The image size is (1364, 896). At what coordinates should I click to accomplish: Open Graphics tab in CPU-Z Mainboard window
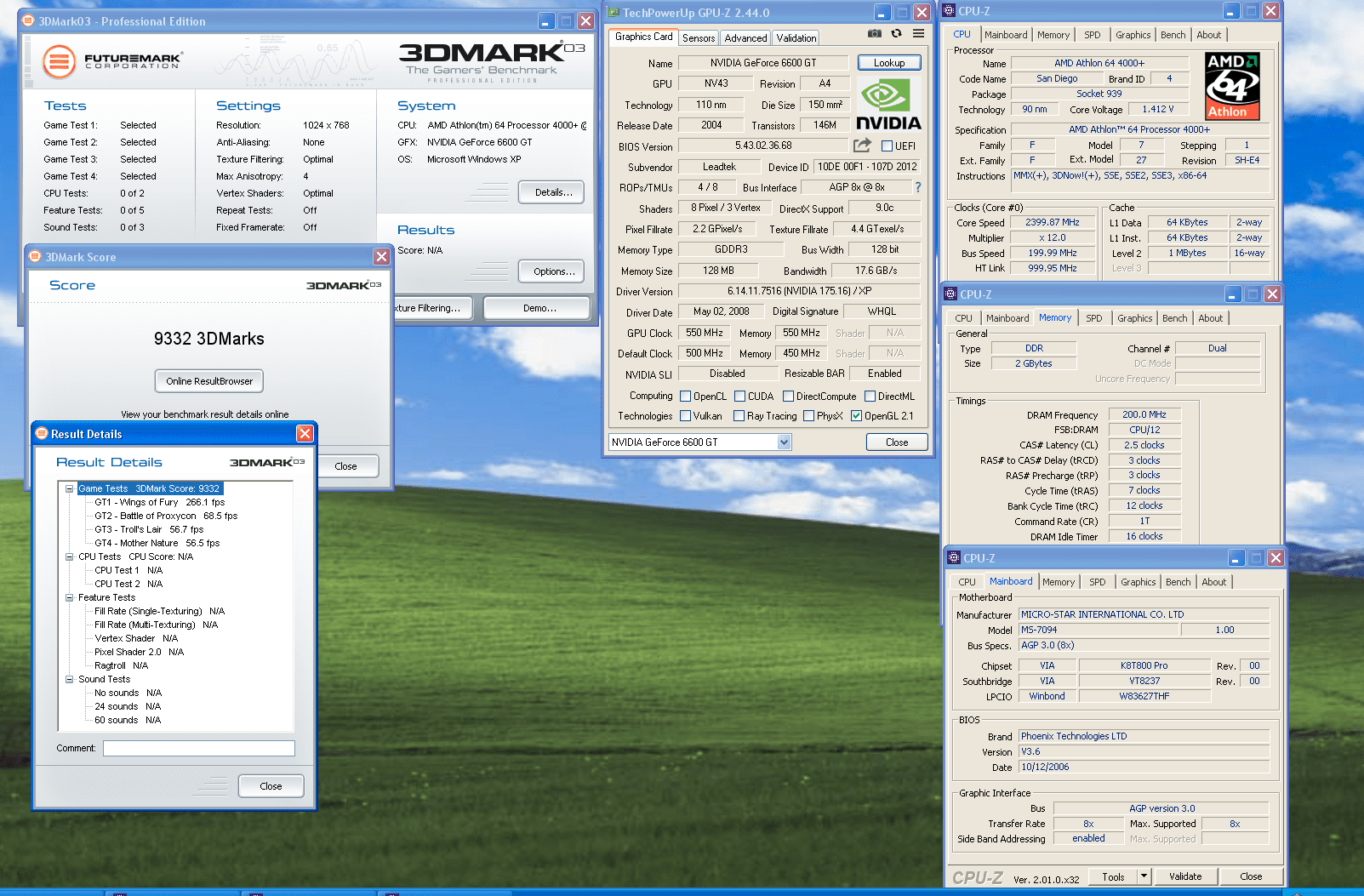pyautogui.click(x=1139, y=582)
